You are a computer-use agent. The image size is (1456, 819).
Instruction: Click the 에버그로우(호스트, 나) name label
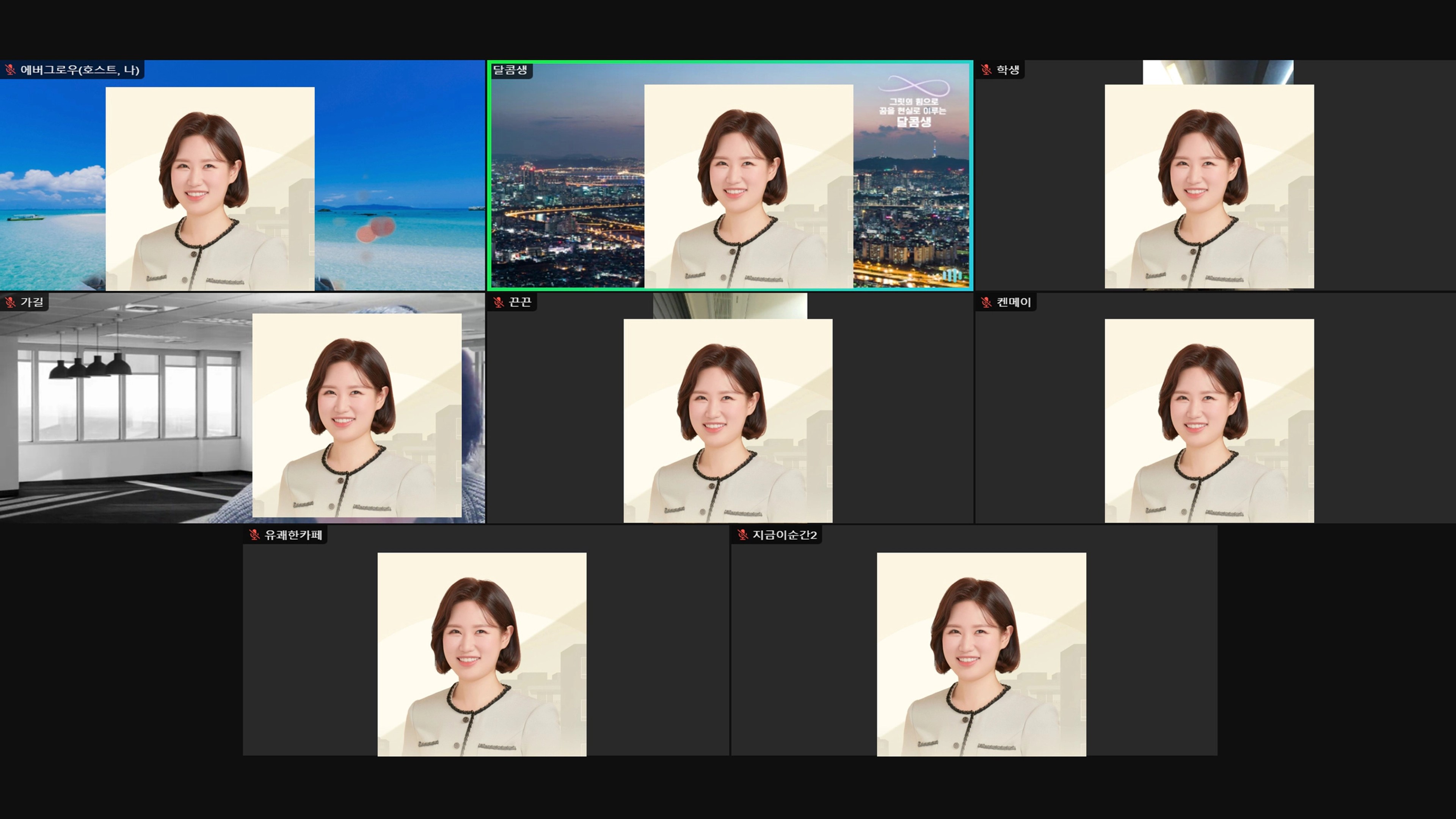pos(80,69)
